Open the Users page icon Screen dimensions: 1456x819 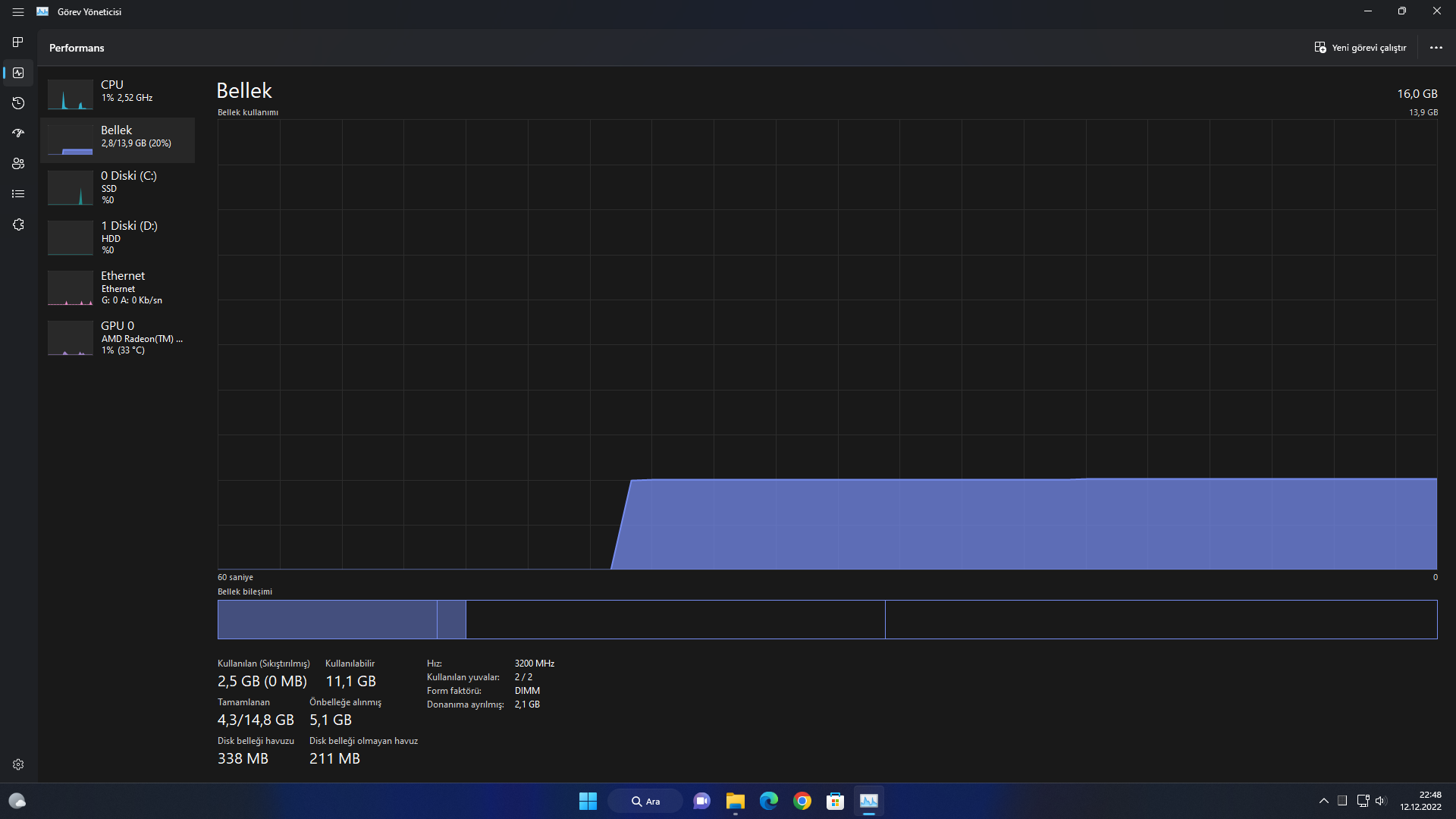coord(18,164)
